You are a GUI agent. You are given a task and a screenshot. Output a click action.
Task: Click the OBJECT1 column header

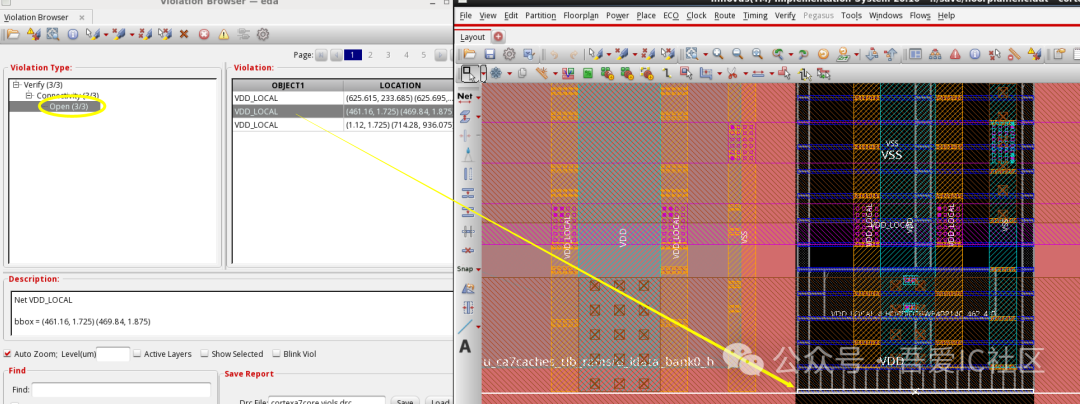[288, 85]
